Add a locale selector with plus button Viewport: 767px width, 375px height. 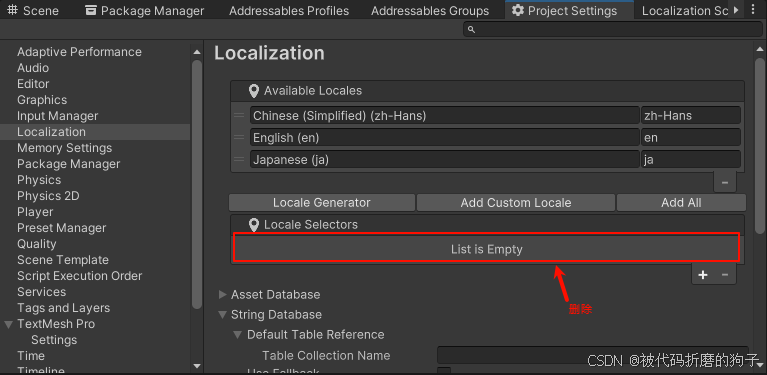[x=703, y=275]
